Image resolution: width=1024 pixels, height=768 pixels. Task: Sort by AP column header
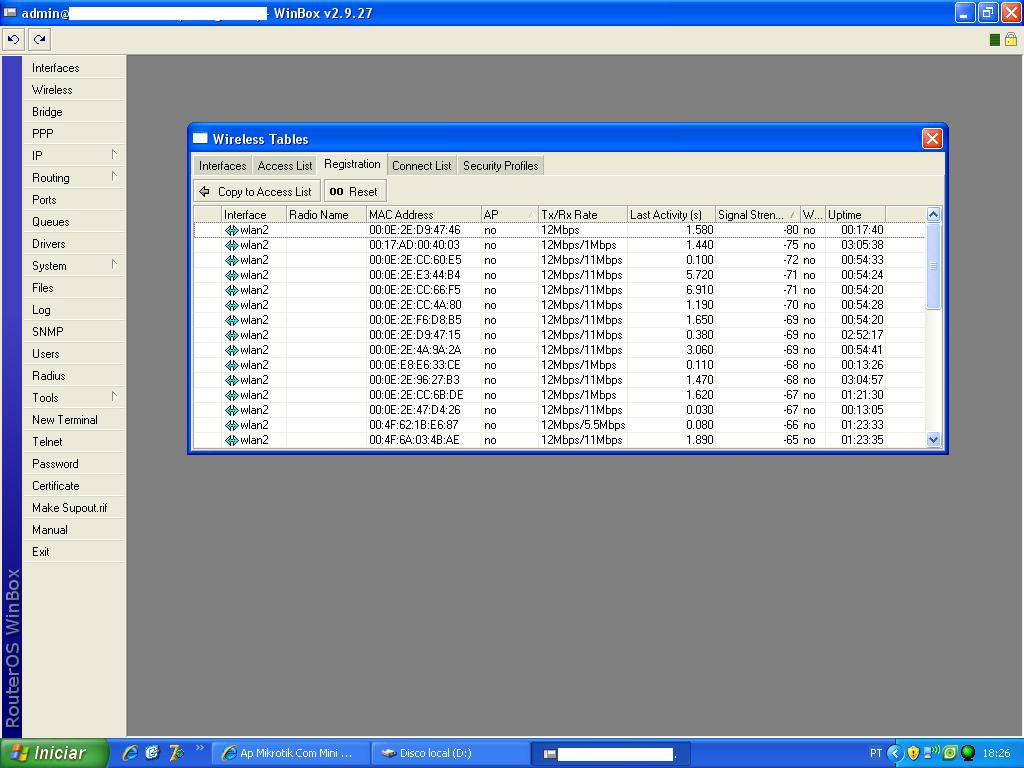click(x=509, y=214)
